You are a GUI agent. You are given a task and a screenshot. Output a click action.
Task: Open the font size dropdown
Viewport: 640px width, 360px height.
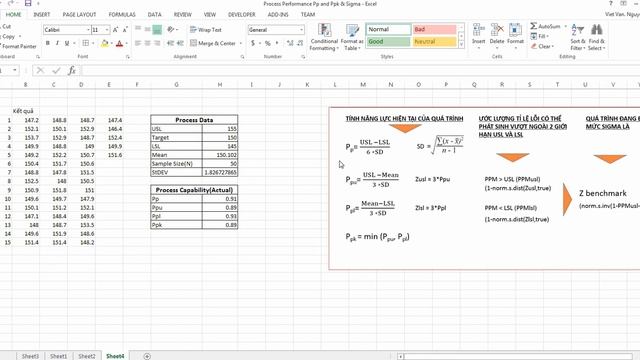click(x=107, y=30)
